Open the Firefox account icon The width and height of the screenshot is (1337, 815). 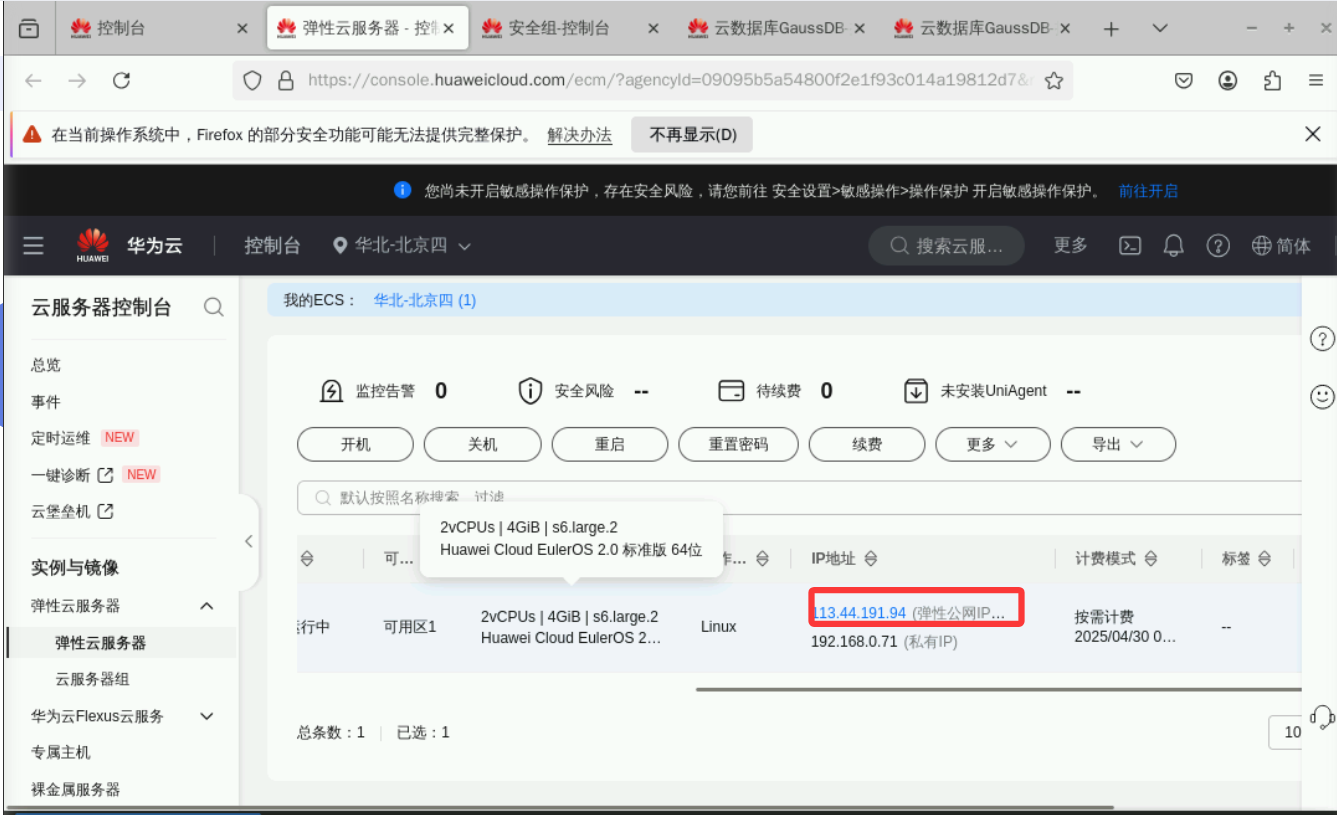coord(1228,81)
